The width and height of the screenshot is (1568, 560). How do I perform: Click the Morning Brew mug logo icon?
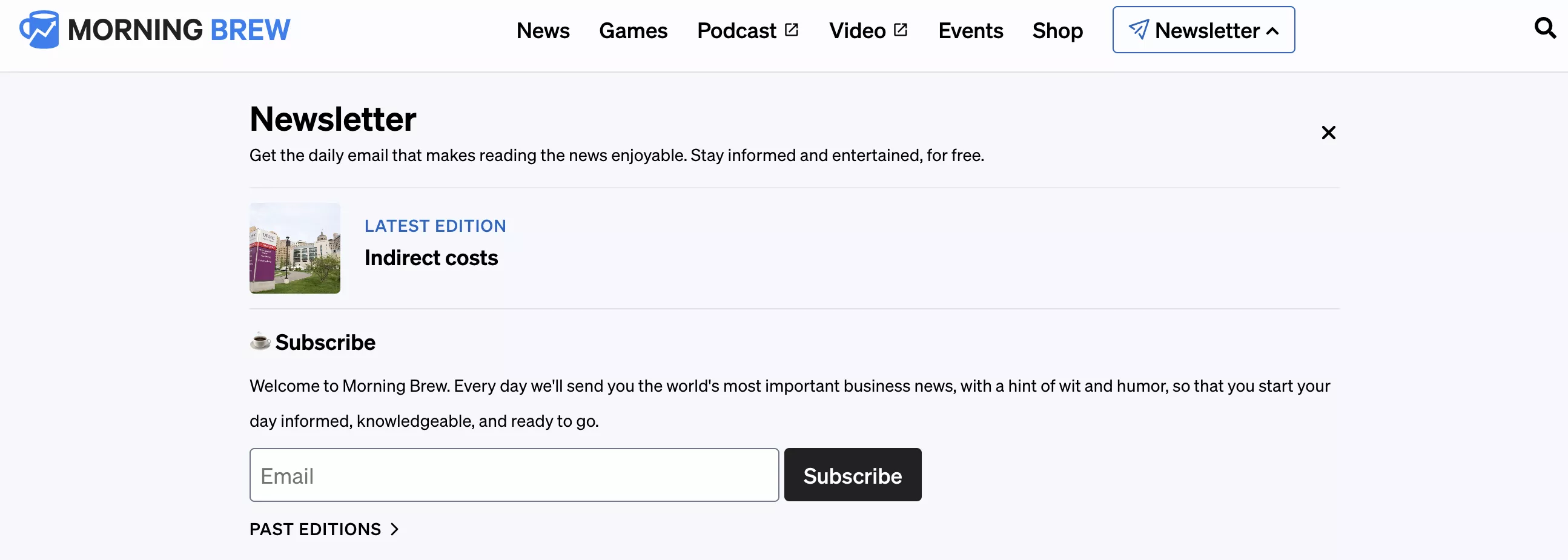[39, 29]
